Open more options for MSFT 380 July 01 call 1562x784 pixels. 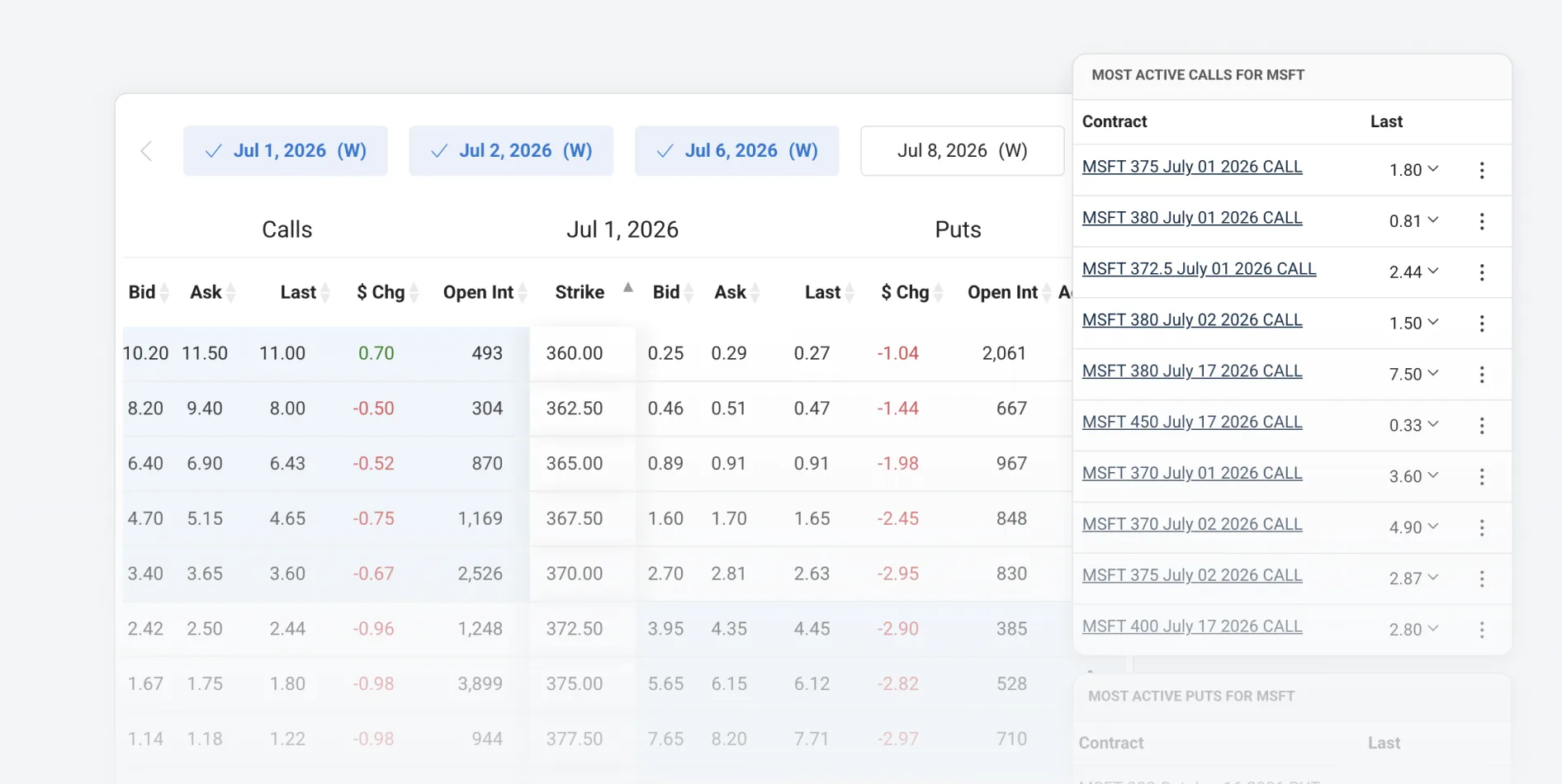tap(1482, 221)
